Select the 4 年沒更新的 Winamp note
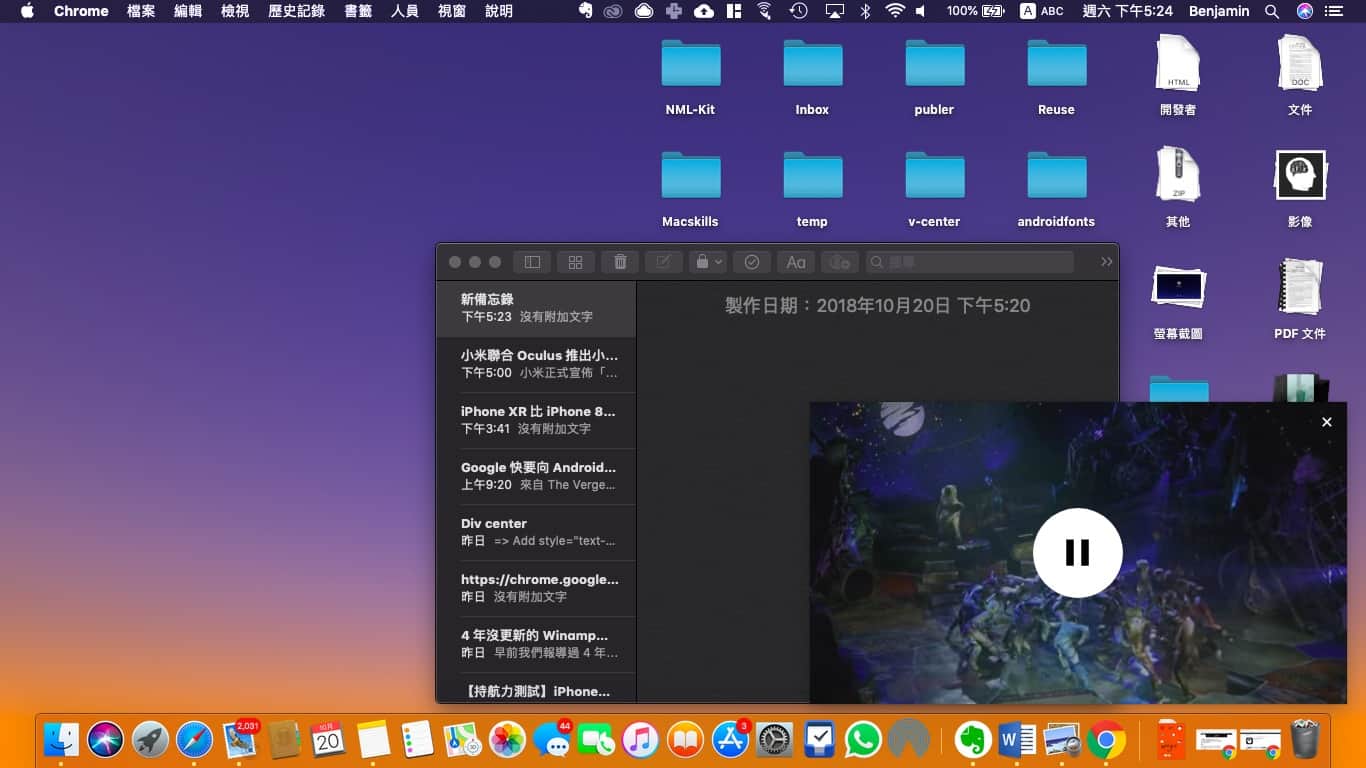The width and height of the screenshot is (1366, 768). pyautogui.click(x=536, y=645)
